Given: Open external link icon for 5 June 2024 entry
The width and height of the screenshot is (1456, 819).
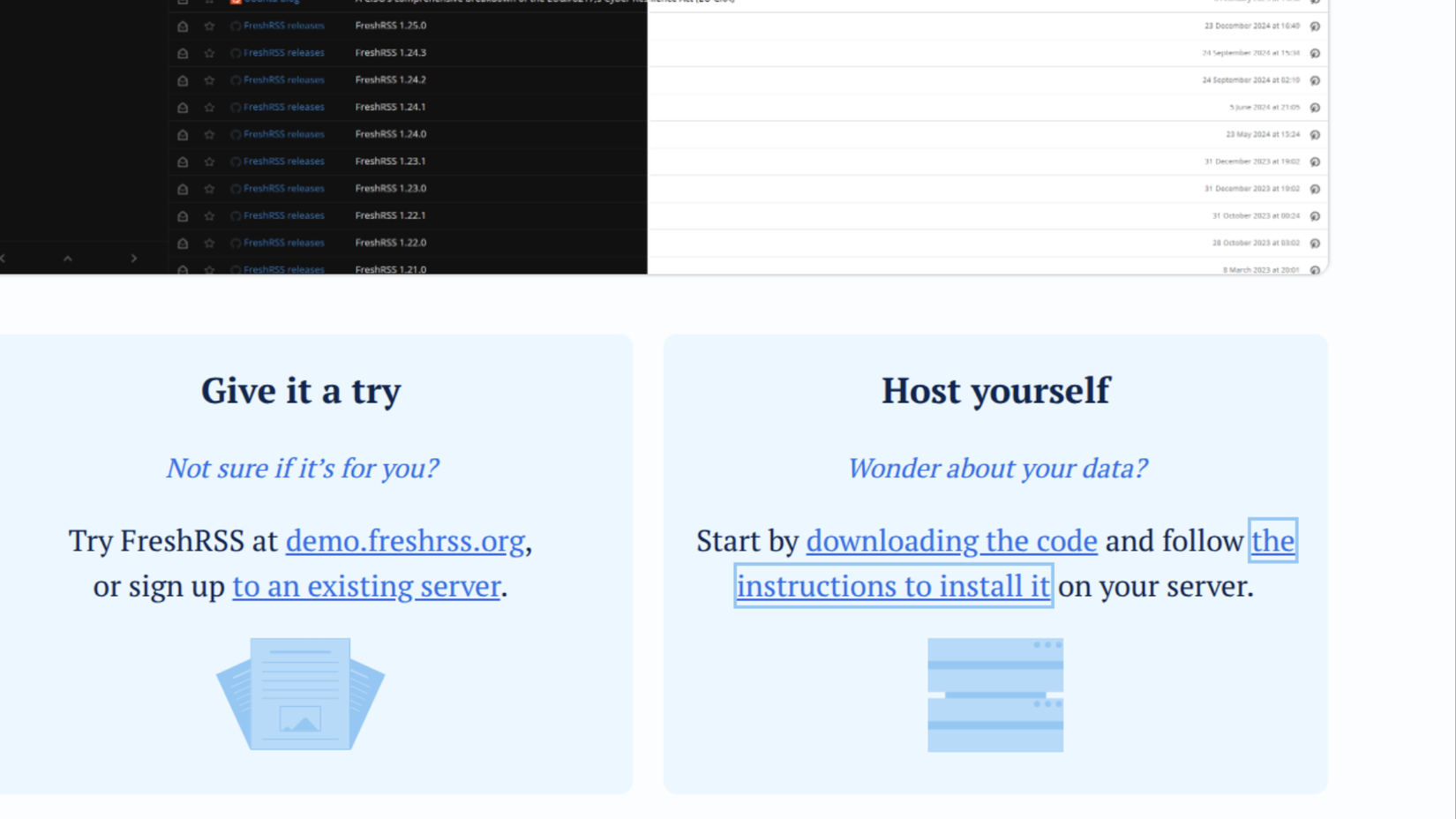Looking at the screenshot, I should pos(1315,108).
